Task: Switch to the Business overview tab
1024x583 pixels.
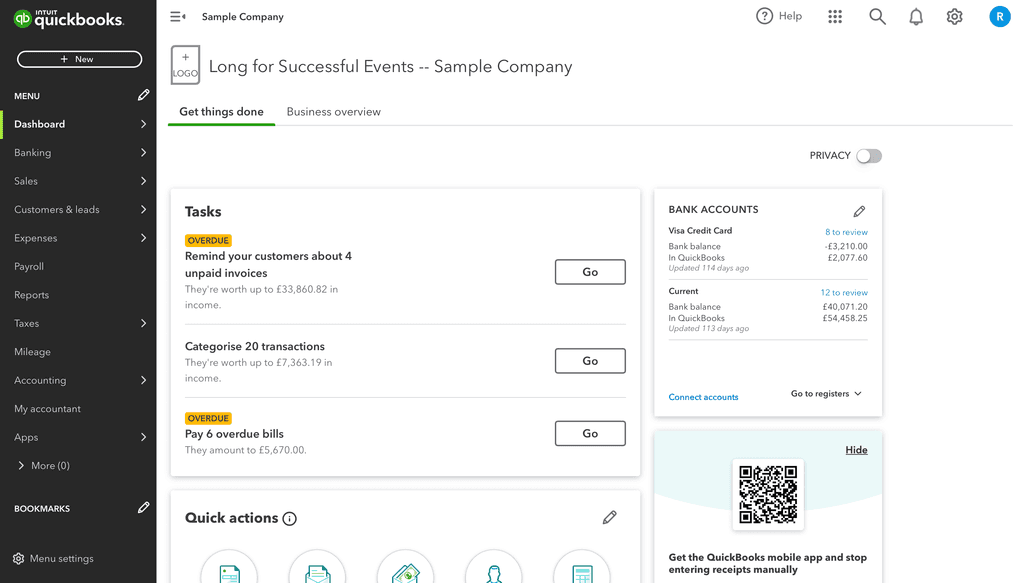Action: pyautogui.click(x=333, y=112)
